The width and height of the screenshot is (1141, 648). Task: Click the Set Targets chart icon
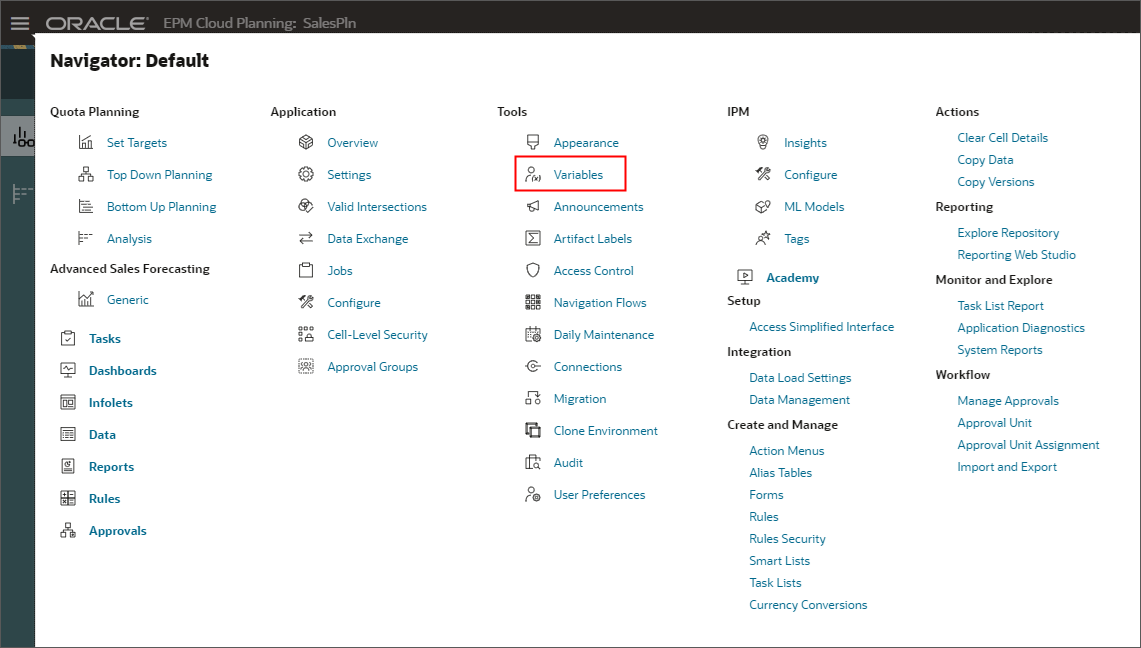pyautogui.click(x=86, y=142)
